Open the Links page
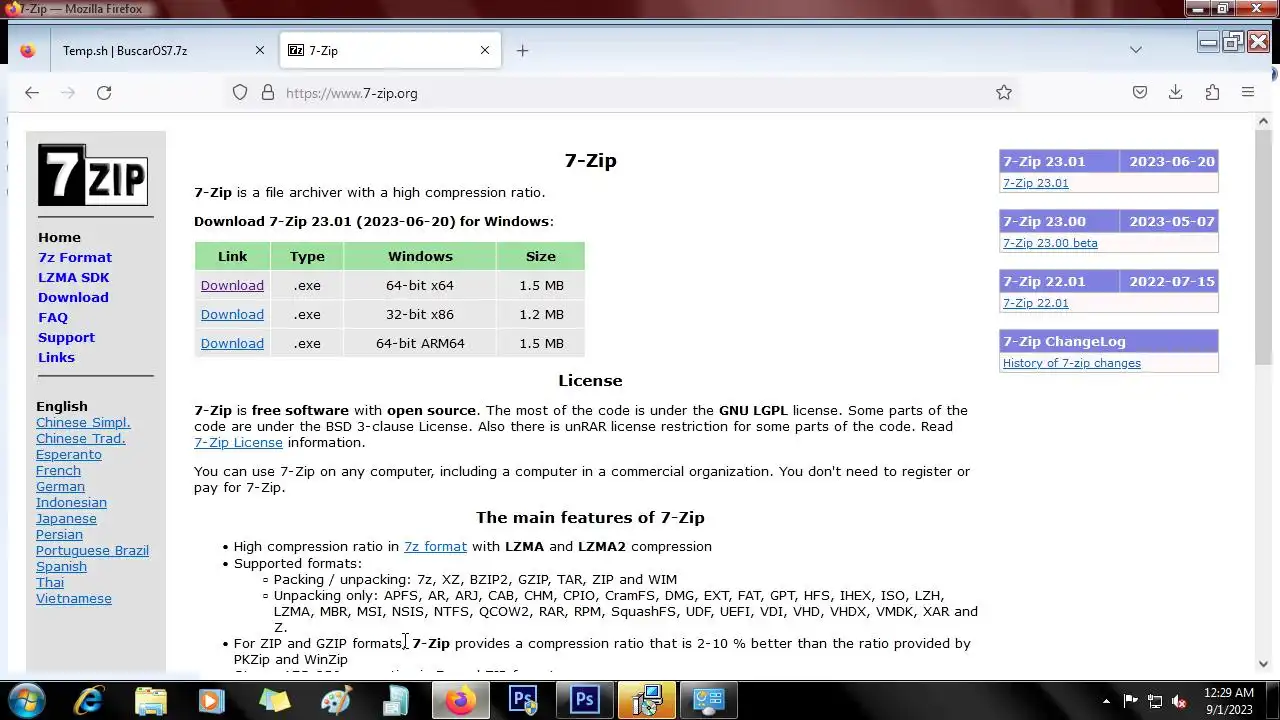Image resolution: width=1280 pixels, height=720 pixels. tap(56, 358)
